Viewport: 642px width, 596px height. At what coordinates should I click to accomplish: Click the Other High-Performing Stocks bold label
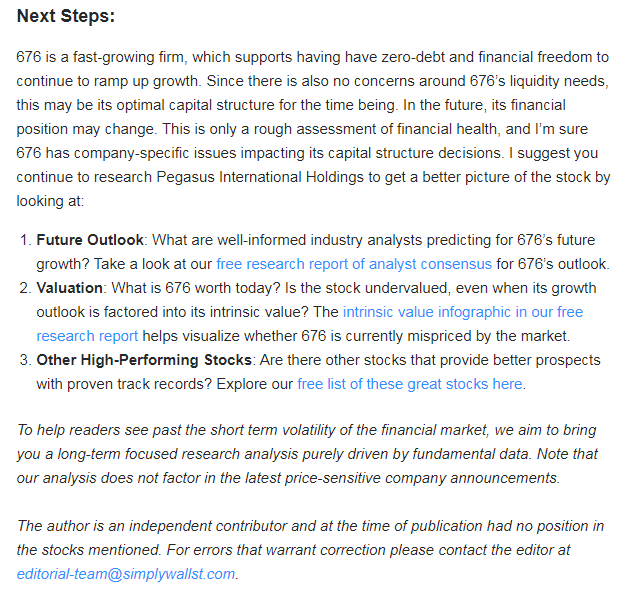click(x=144, y=360)
